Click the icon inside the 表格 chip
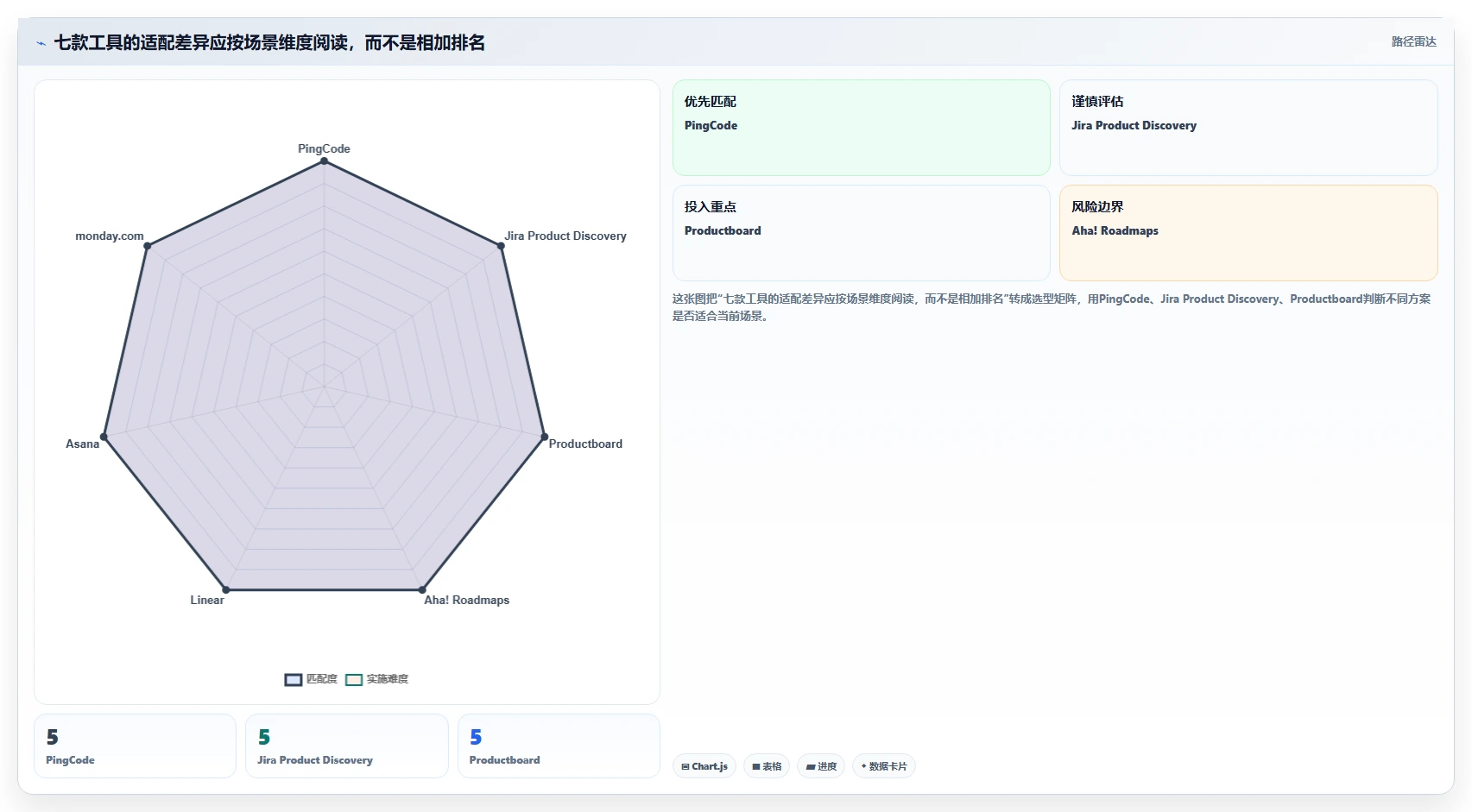The image size is (1472, 812). (x=756, y=766)
